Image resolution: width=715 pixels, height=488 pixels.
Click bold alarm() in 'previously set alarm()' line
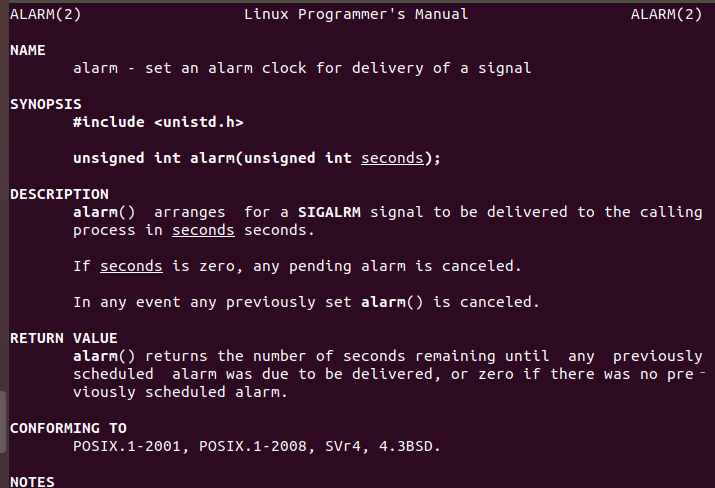coord(388,302)
